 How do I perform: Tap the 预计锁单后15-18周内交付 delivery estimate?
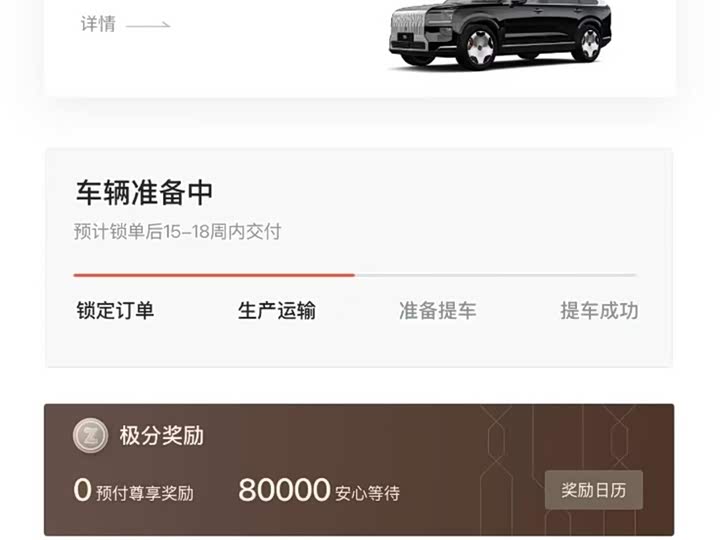(x=177, y=231)
